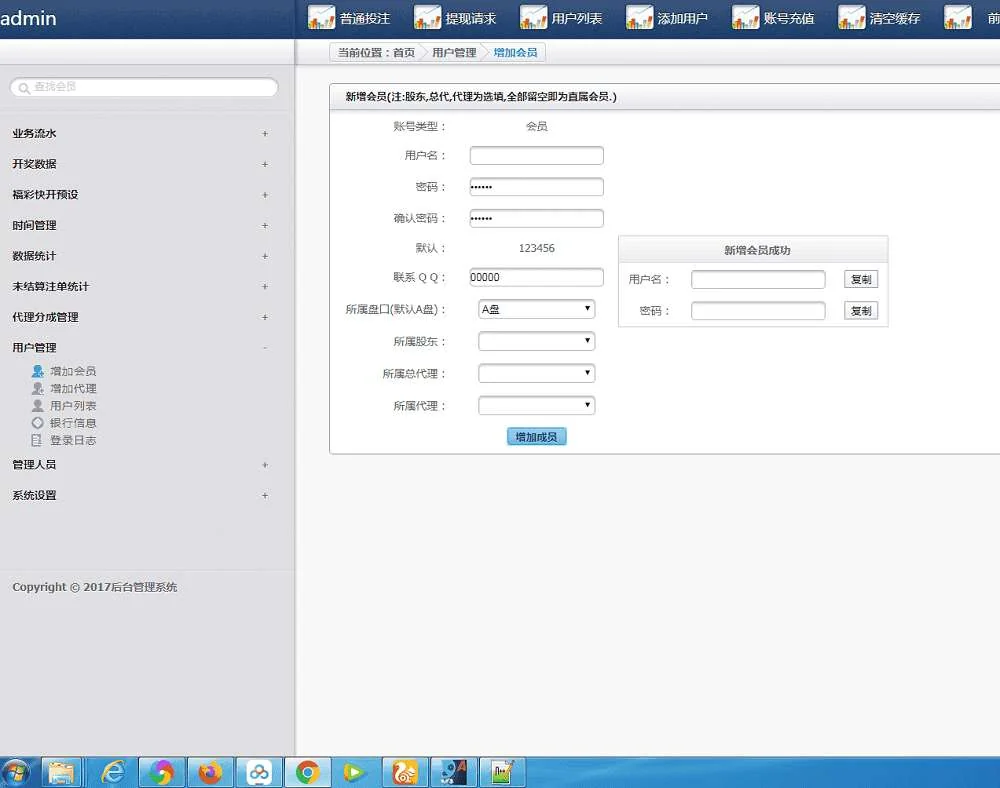This screenshot has width=1000, height=788.
Task: Open the 所属盘口 dropdown showing A盘
Action: pos(536,309)
